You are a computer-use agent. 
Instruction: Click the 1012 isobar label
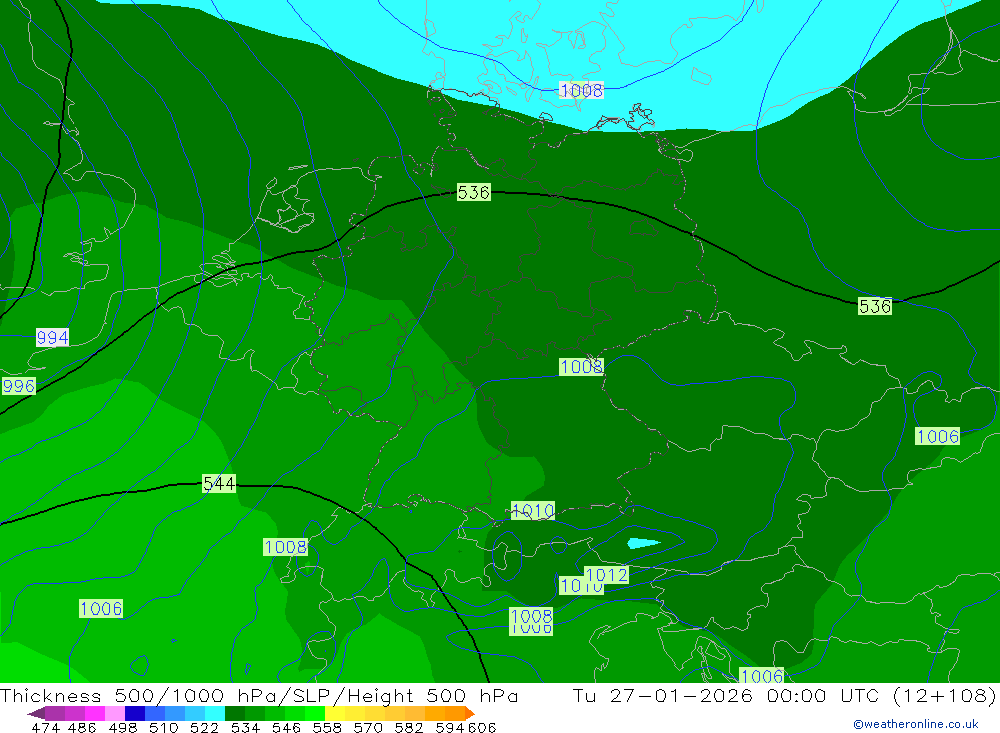click(607, 575)
